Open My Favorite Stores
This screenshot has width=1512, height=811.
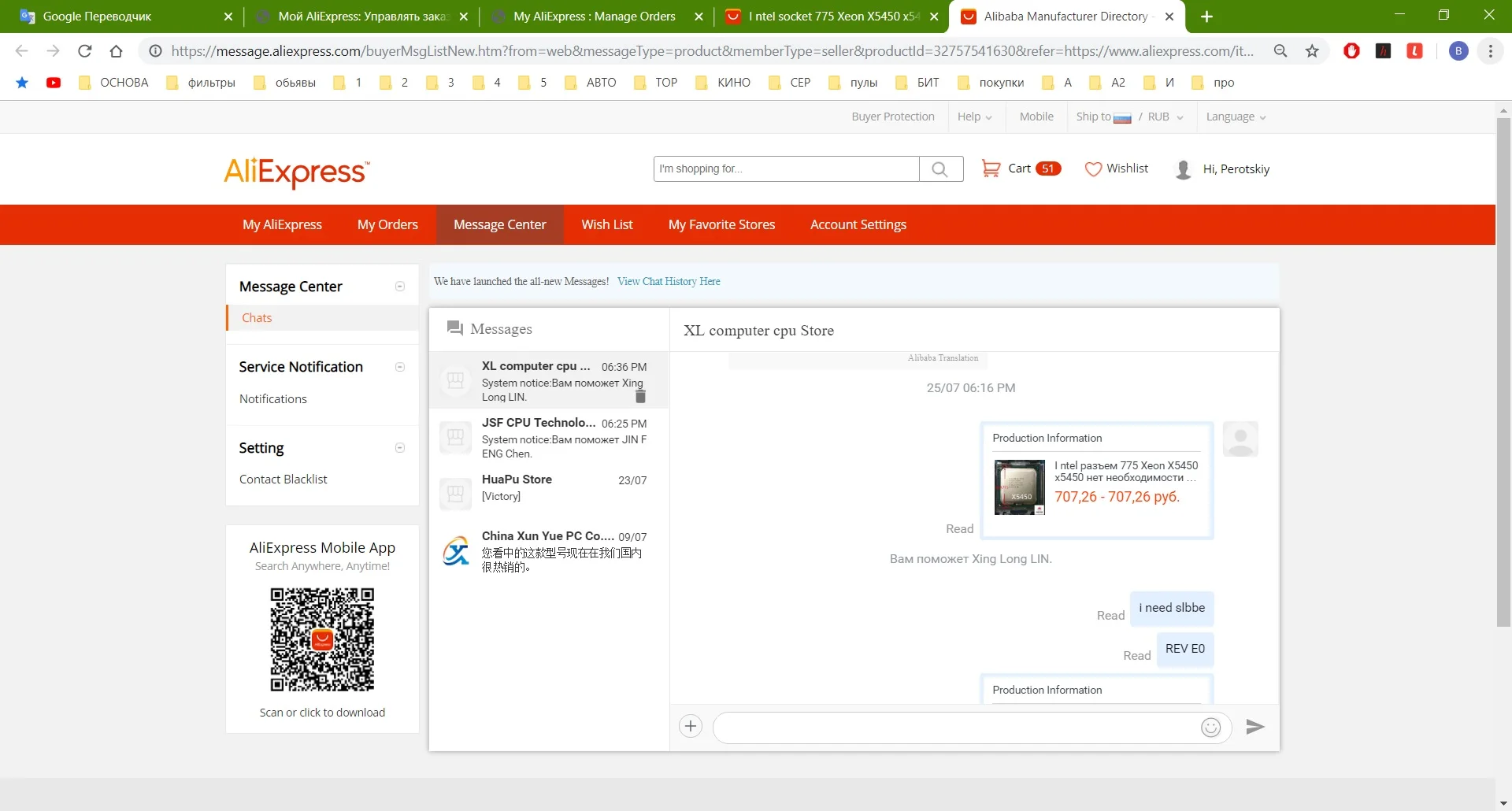(x=722, y=224)
